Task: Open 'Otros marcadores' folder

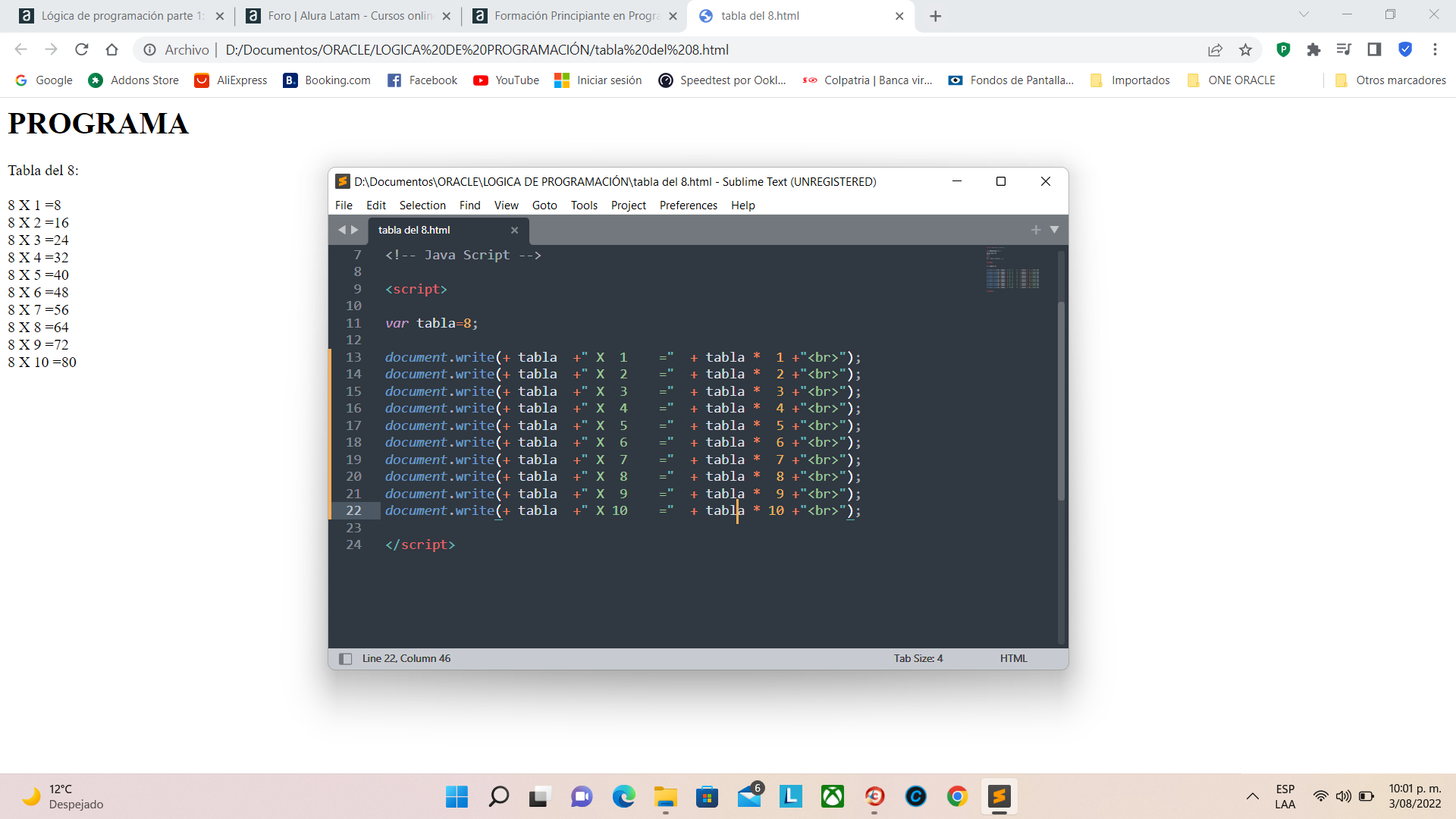Action: pos(1390,80)
